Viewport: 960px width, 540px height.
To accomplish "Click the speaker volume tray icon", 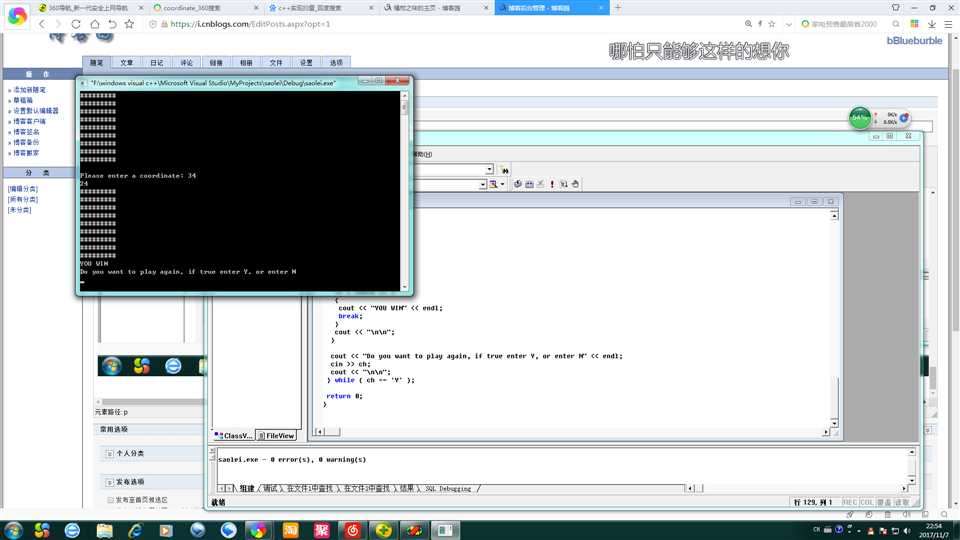I will pos(907,531).
